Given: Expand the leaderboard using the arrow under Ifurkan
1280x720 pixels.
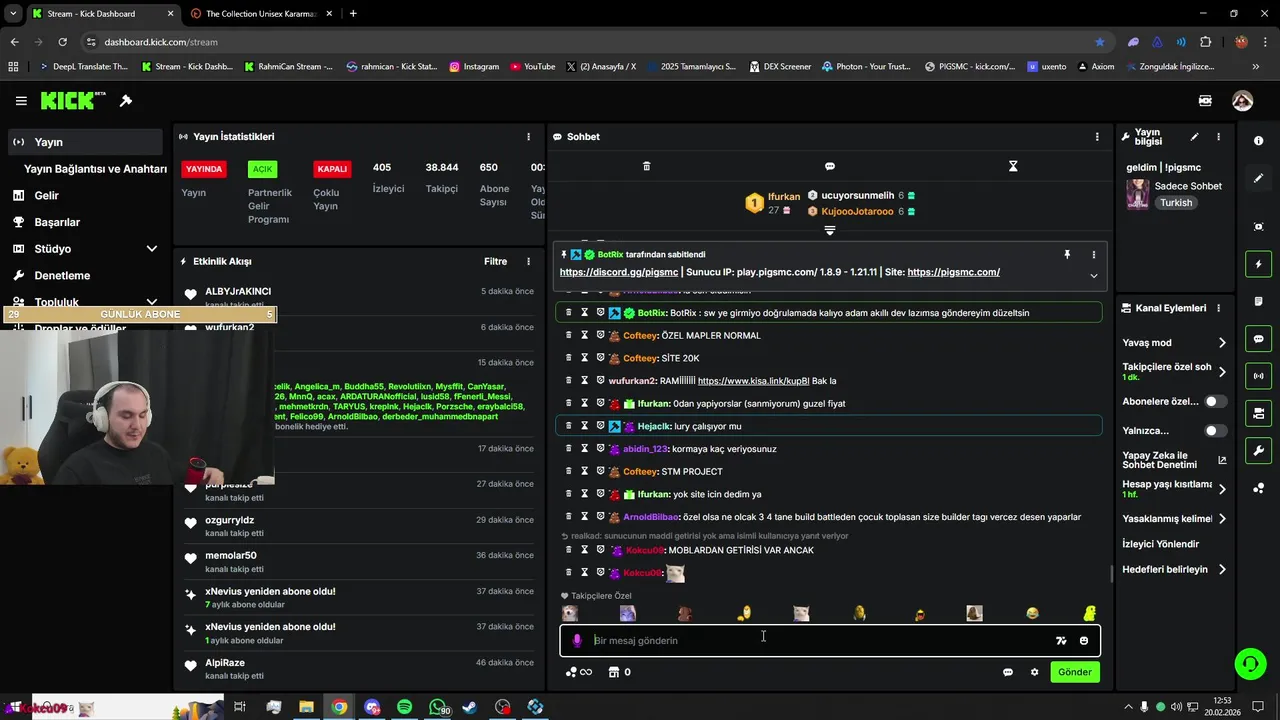Looking at the screenshot, I should 829,230.
